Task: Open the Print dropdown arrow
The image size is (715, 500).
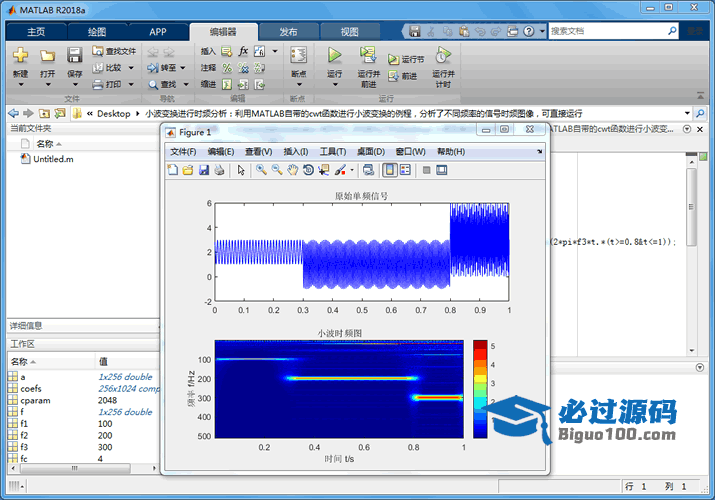Action: pyautogui.click(x=131, y=84)
